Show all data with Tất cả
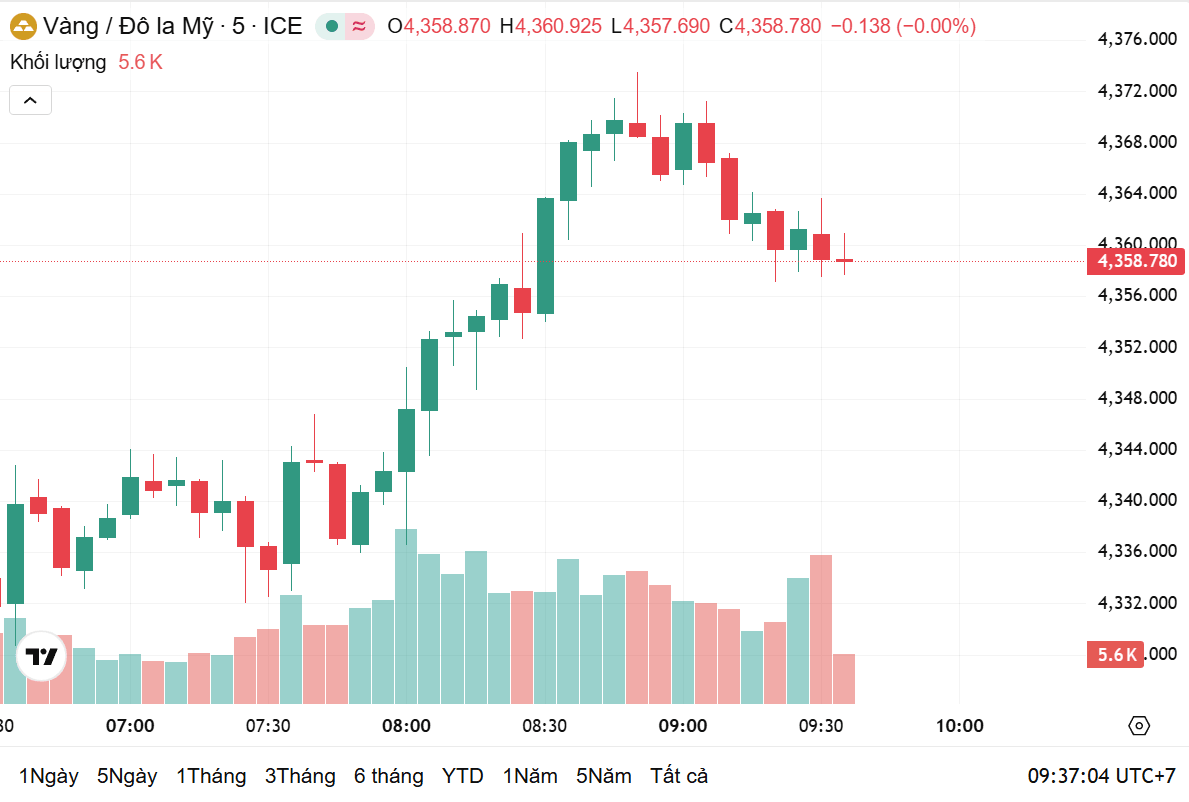This screenshot has width=1189, height=802. (679, 776)
